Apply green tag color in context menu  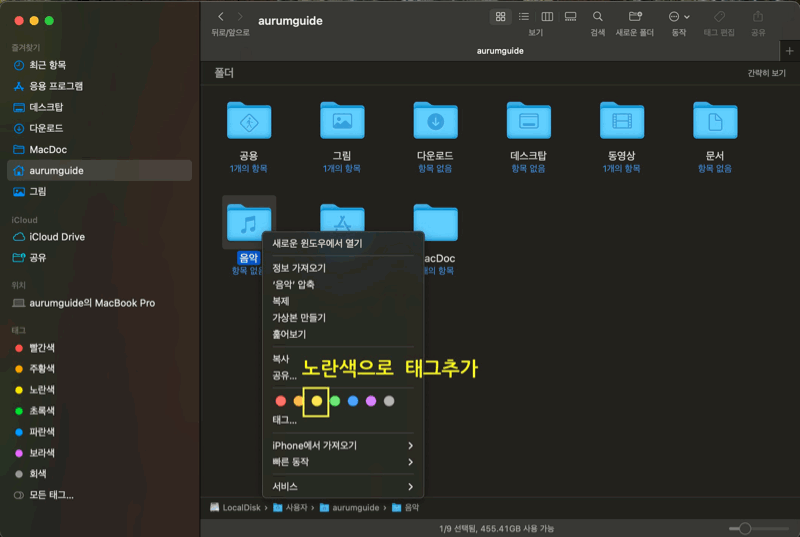coord(335,401)
